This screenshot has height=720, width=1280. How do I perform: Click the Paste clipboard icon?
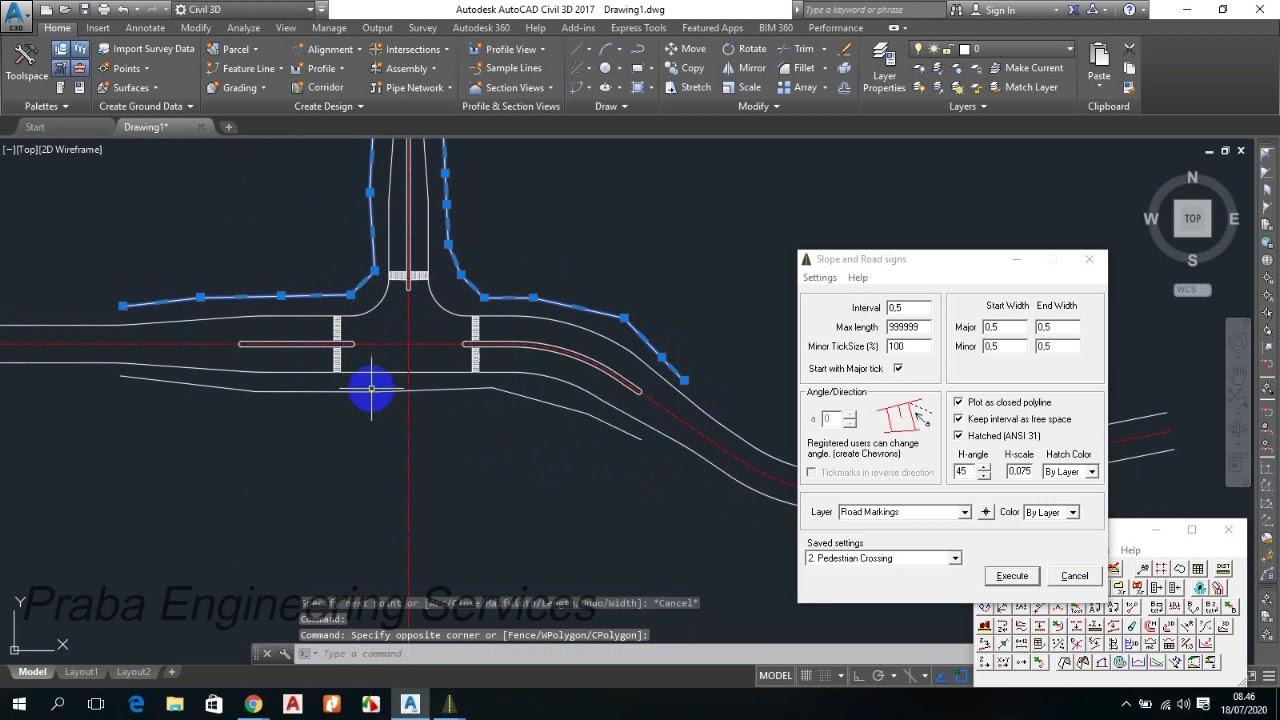point(1099,62)
